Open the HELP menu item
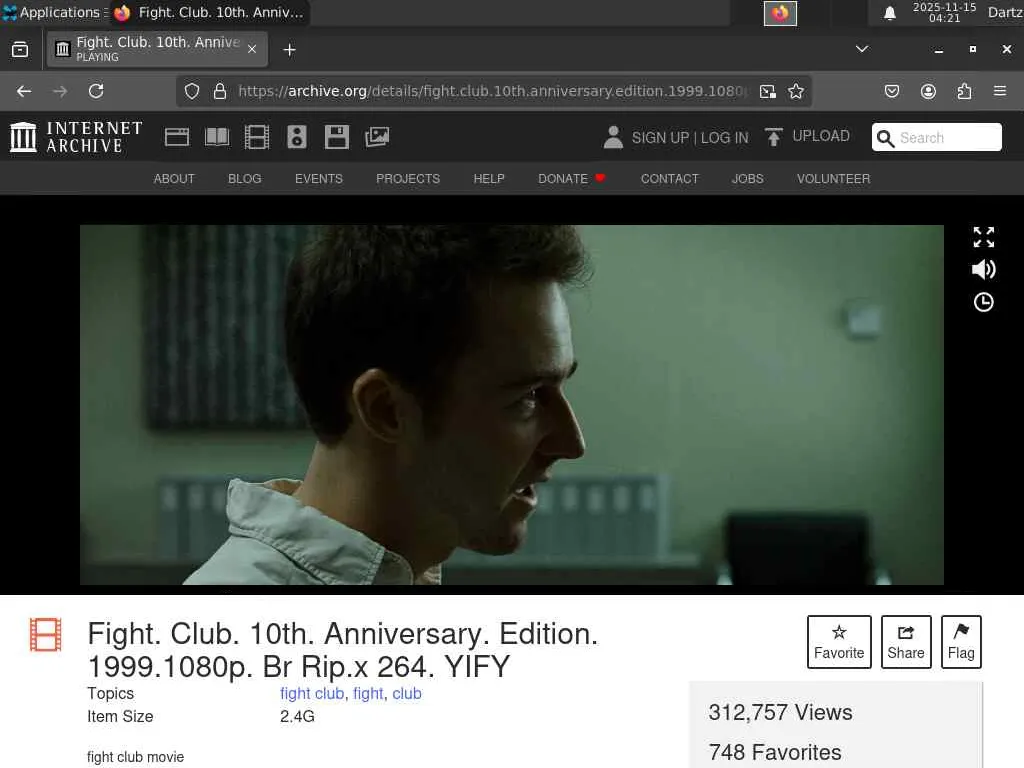The image size is (1024, 768). [x=489, y=179]
